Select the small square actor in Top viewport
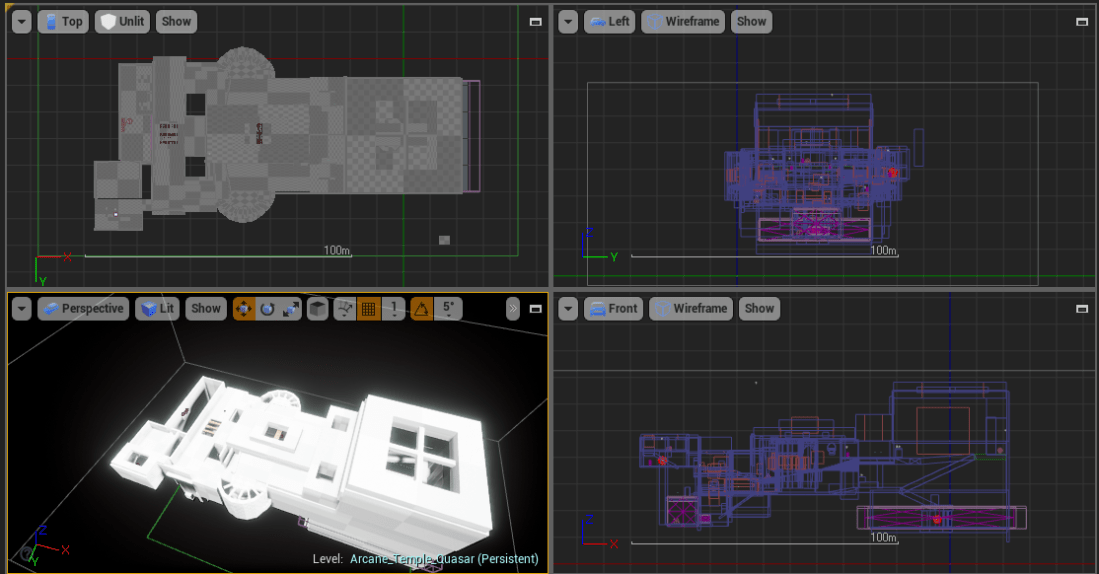Image resolution: width=1099 pixels, height=574 pixels. click(444, 240)
